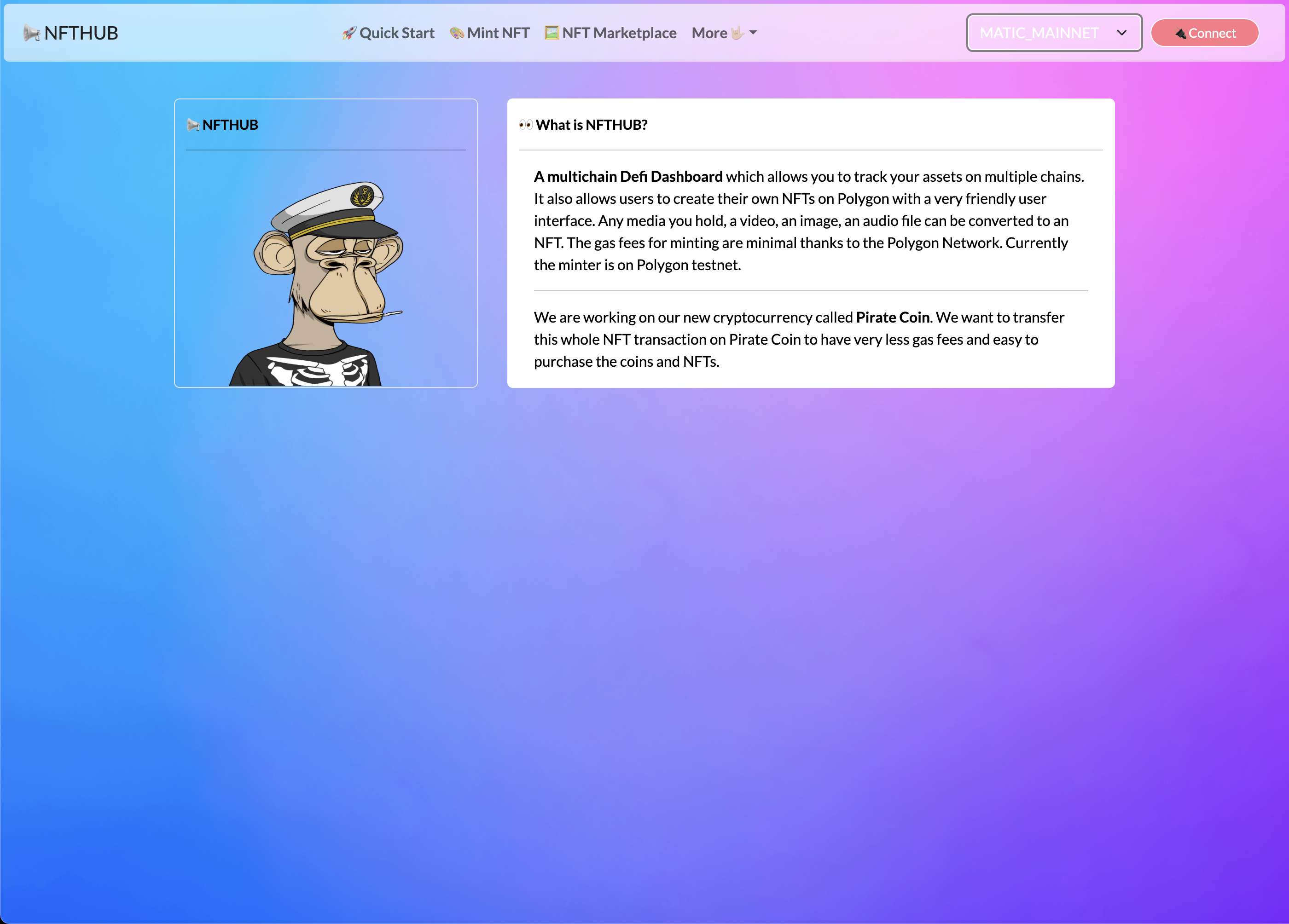This screenshot has height=924, width=1289.
Task: Click the bold Pirate Coin text
Action: (892, 317)
